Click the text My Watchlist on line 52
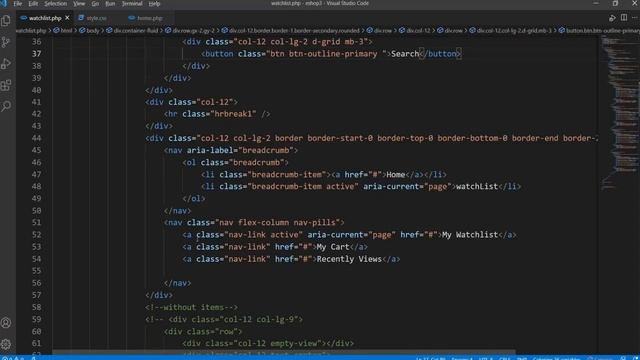The height and width of the screenshot is (360, 640). pos(470,235)
